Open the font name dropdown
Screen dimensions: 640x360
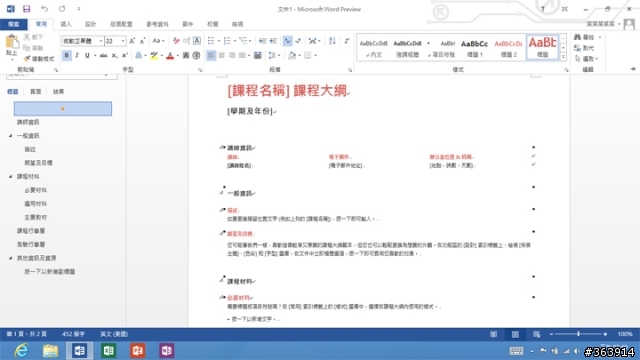[101, 41]
